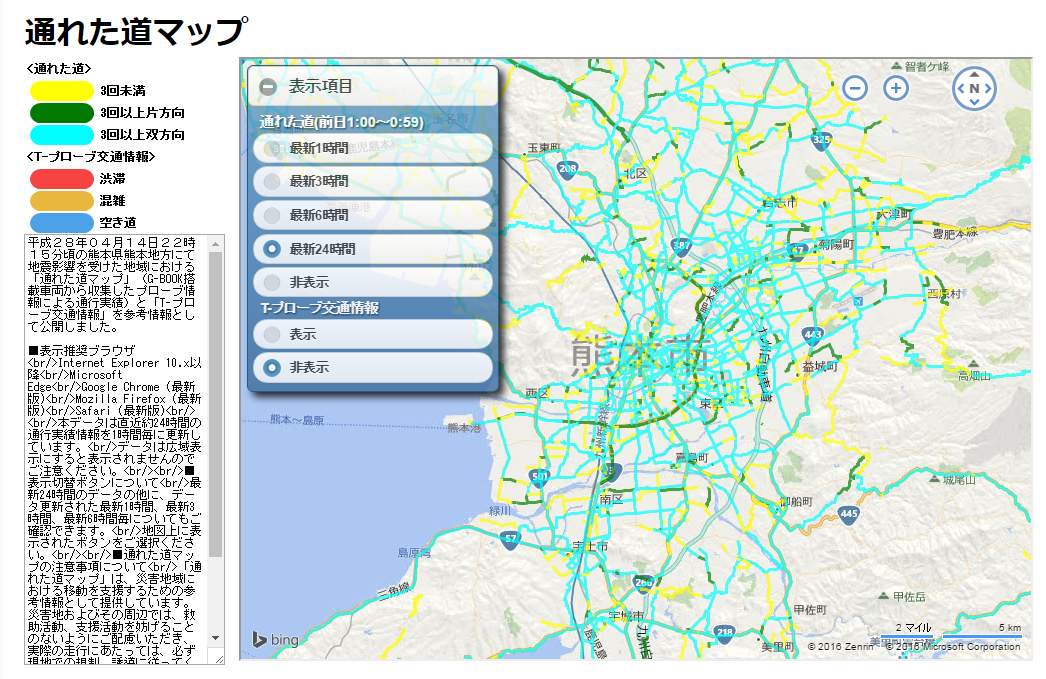Click the route 445 shield marker
The image size is (1046, 679).
(849, 514)
